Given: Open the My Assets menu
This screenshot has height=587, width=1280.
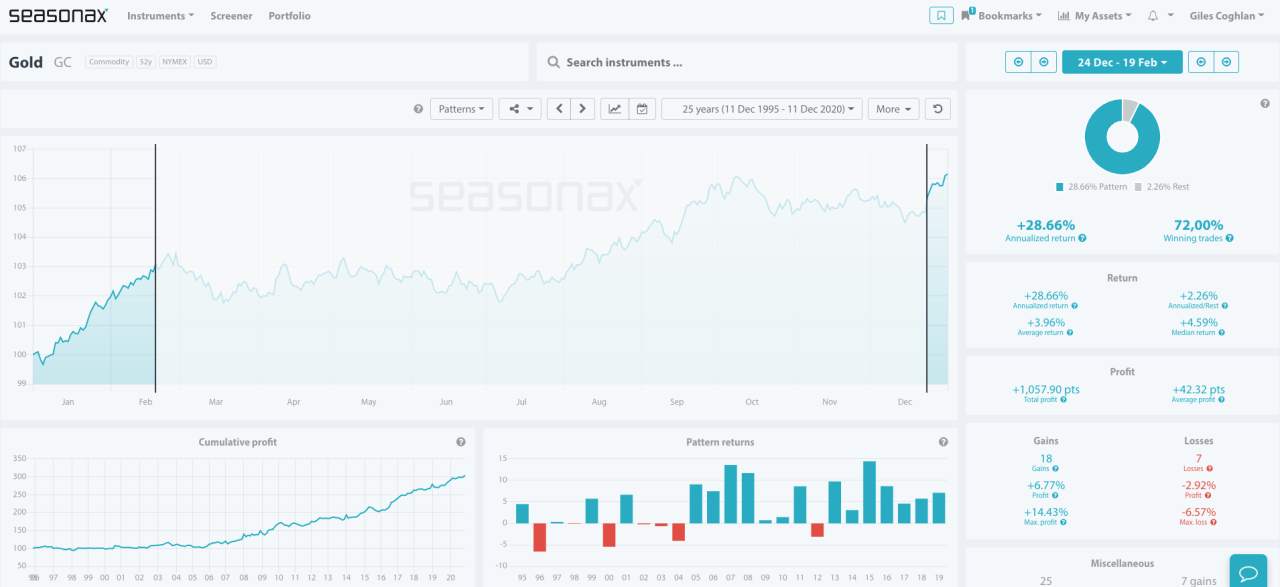Looking at the screenshot, I should click(x=1095, y=16).
